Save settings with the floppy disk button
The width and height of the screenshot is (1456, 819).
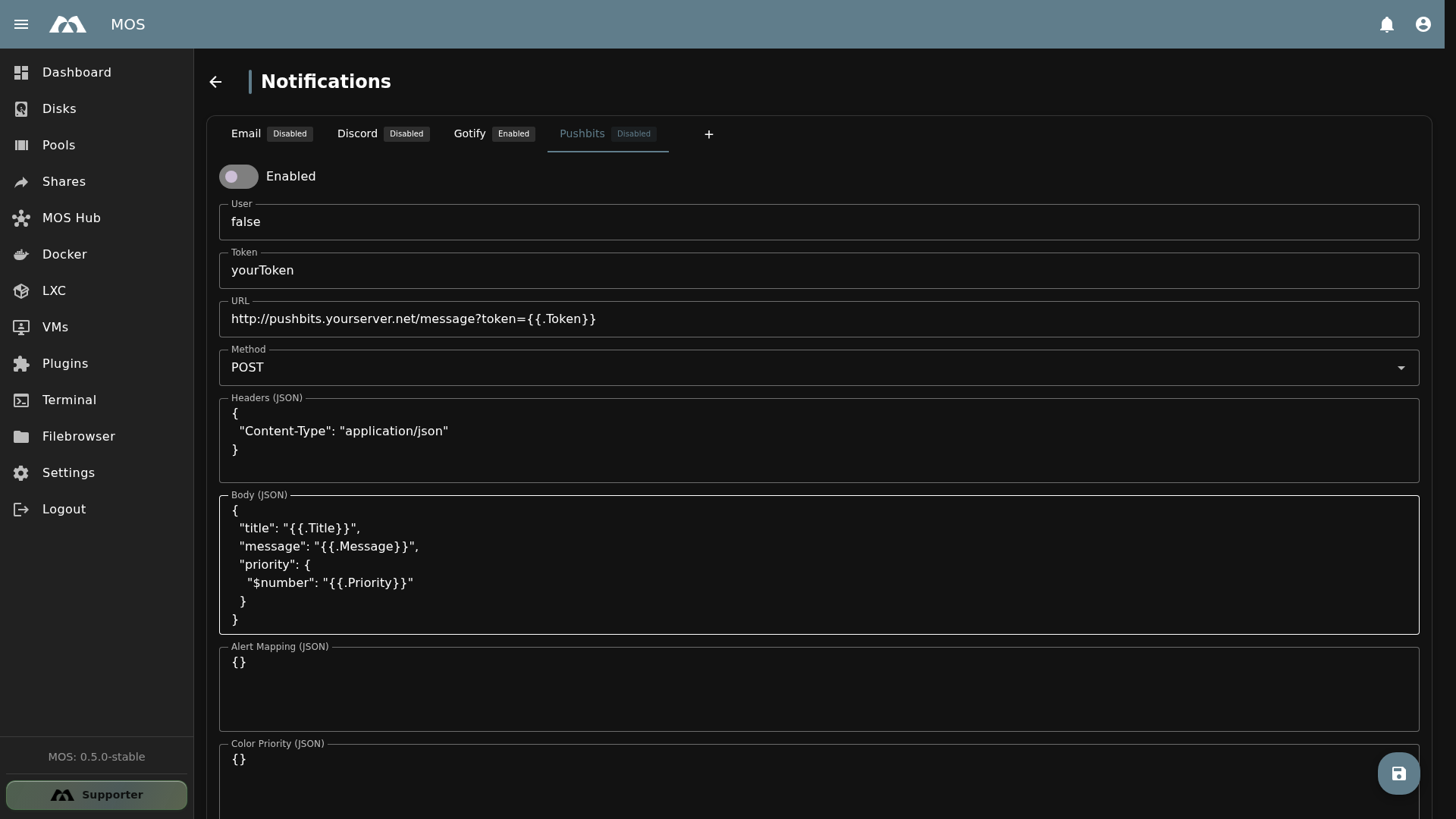[x=1398, y=773]
